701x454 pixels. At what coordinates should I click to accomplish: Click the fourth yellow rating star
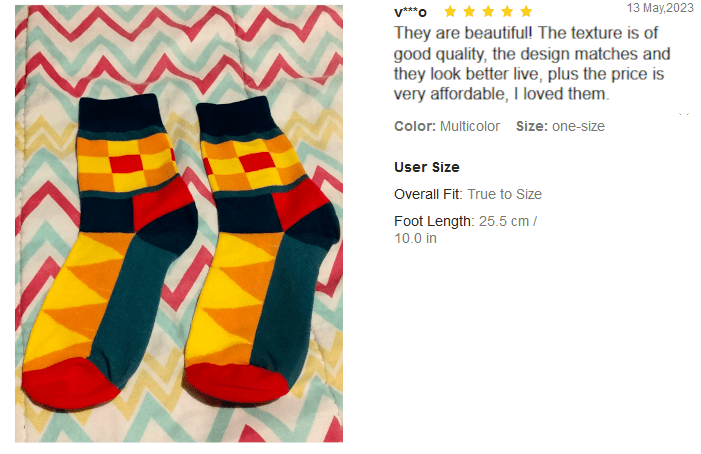(507, 12)
